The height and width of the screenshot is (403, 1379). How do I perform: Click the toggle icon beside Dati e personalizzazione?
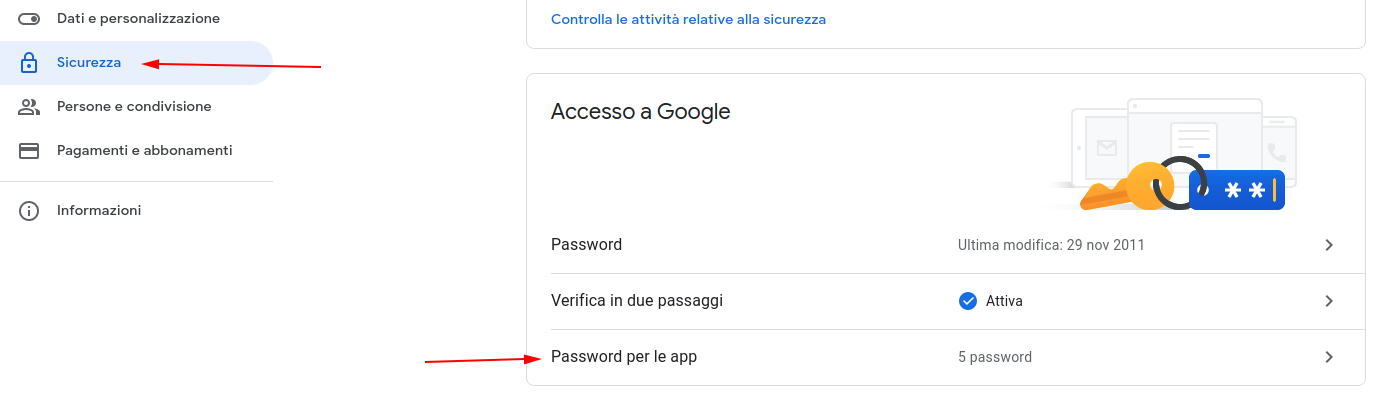(x=29, y=19)
